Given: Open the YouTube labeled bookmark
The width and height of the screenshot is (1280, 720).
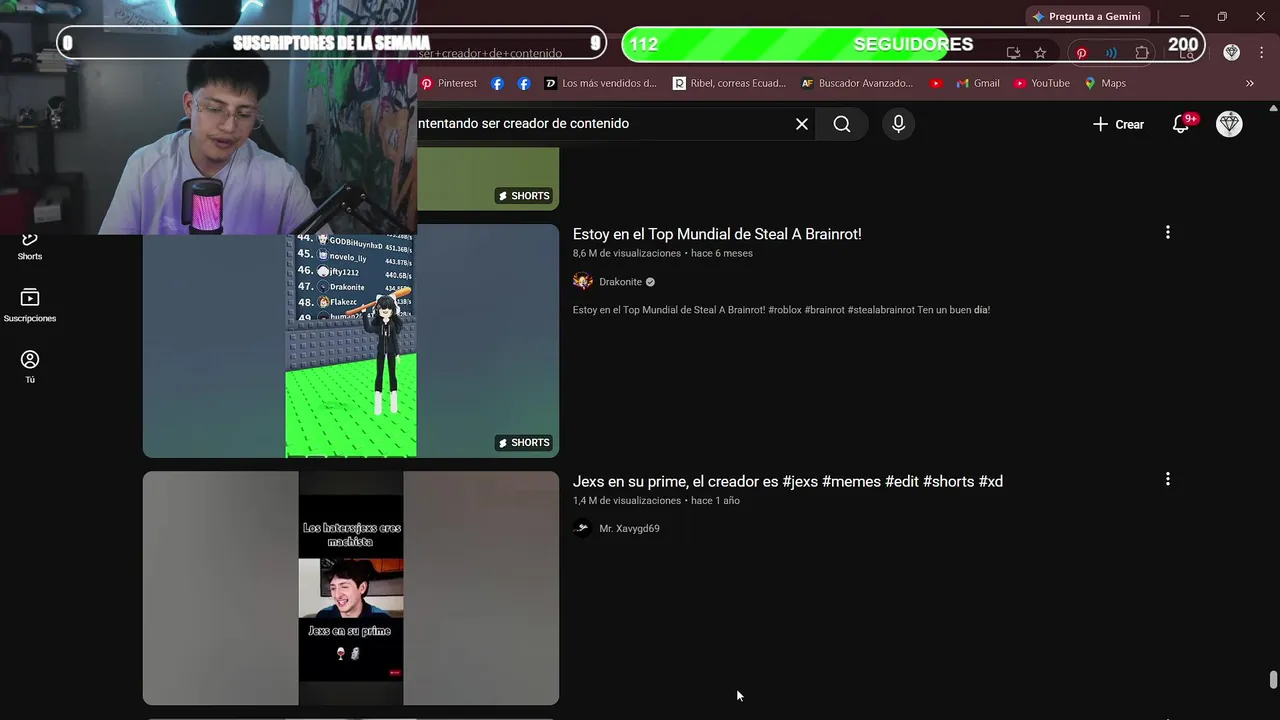Looking at the screenshot, I should coord(1041,83).
